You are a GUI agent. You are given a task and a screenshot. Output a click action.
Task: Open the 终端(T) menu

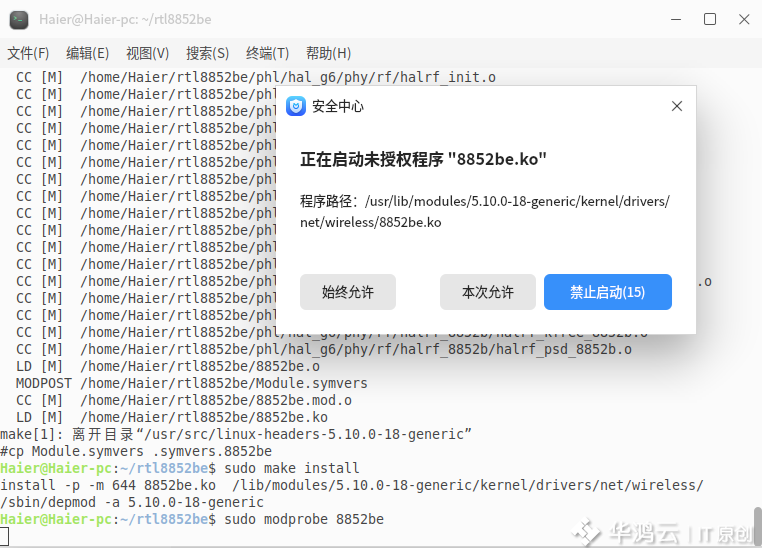pyautogui.click(x=267, y=53)
